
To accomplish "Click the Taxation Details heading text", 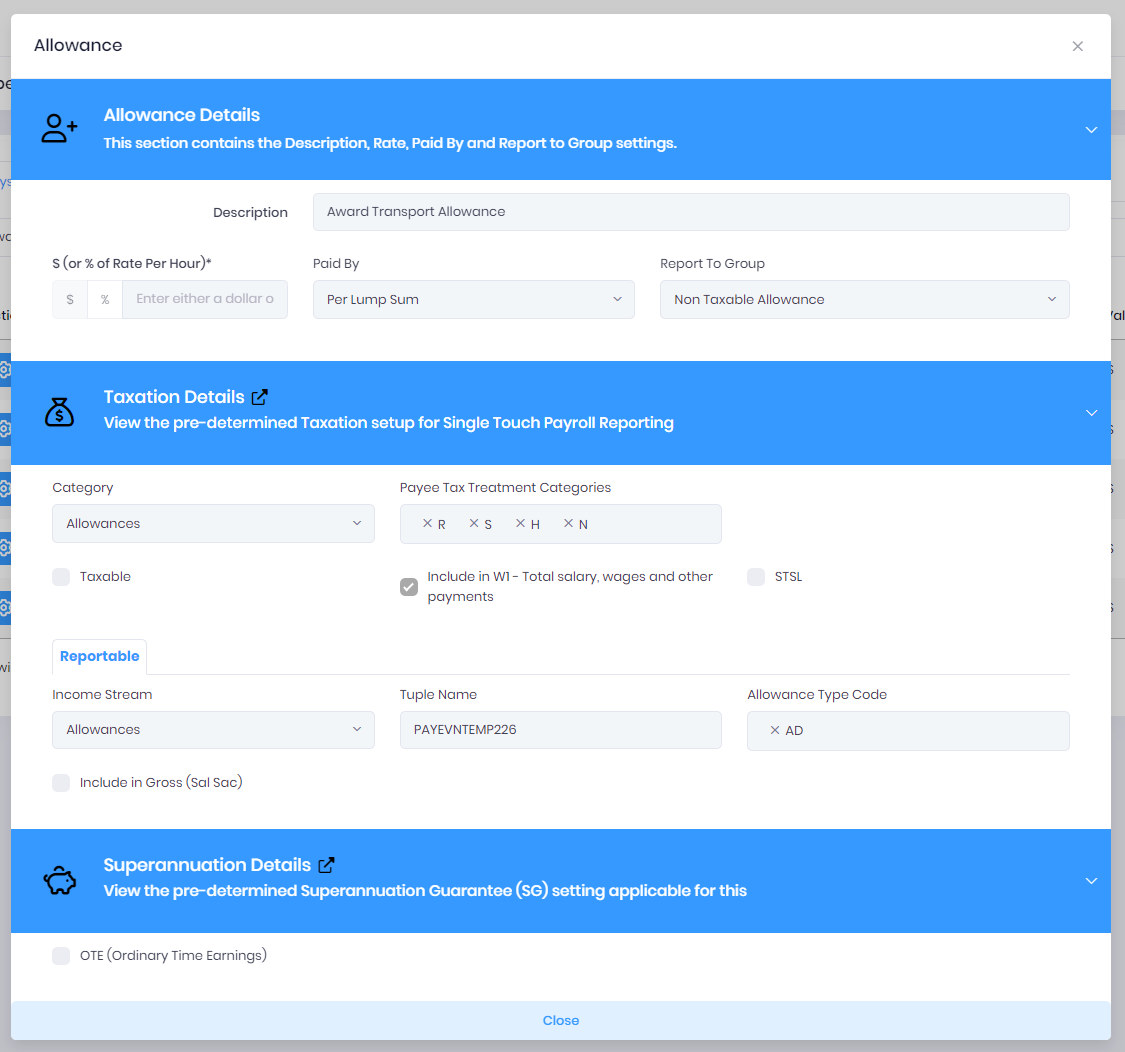I will coord(174,397).
